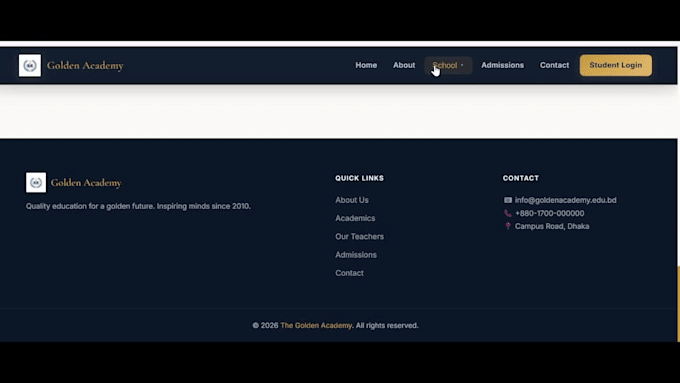Click the page vertical scrollbar thumb
The image size is (680, 383).
click(678, 304)
